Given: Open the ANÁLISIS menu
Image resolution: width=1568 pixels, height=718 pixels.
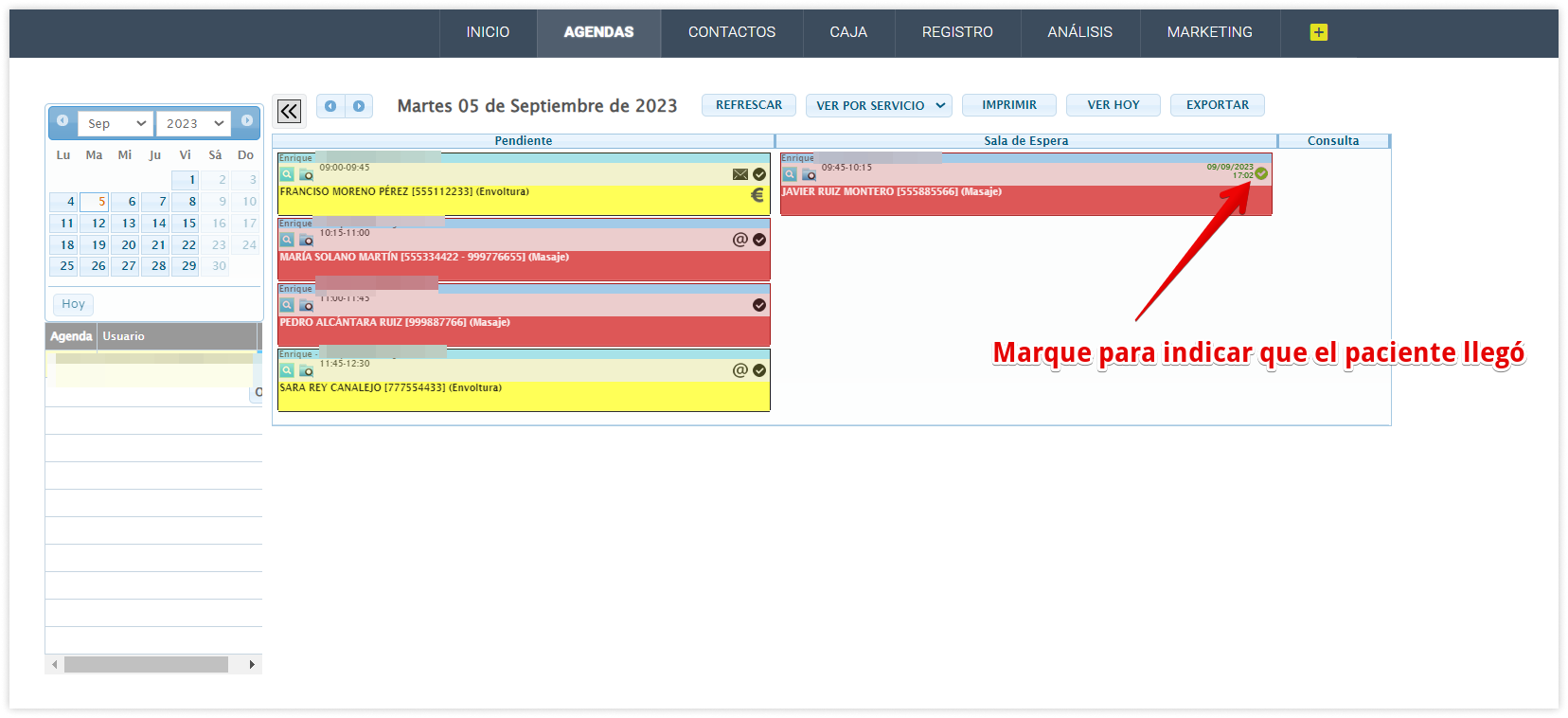Looking at the screenshot, I should tap(1080, 32).
